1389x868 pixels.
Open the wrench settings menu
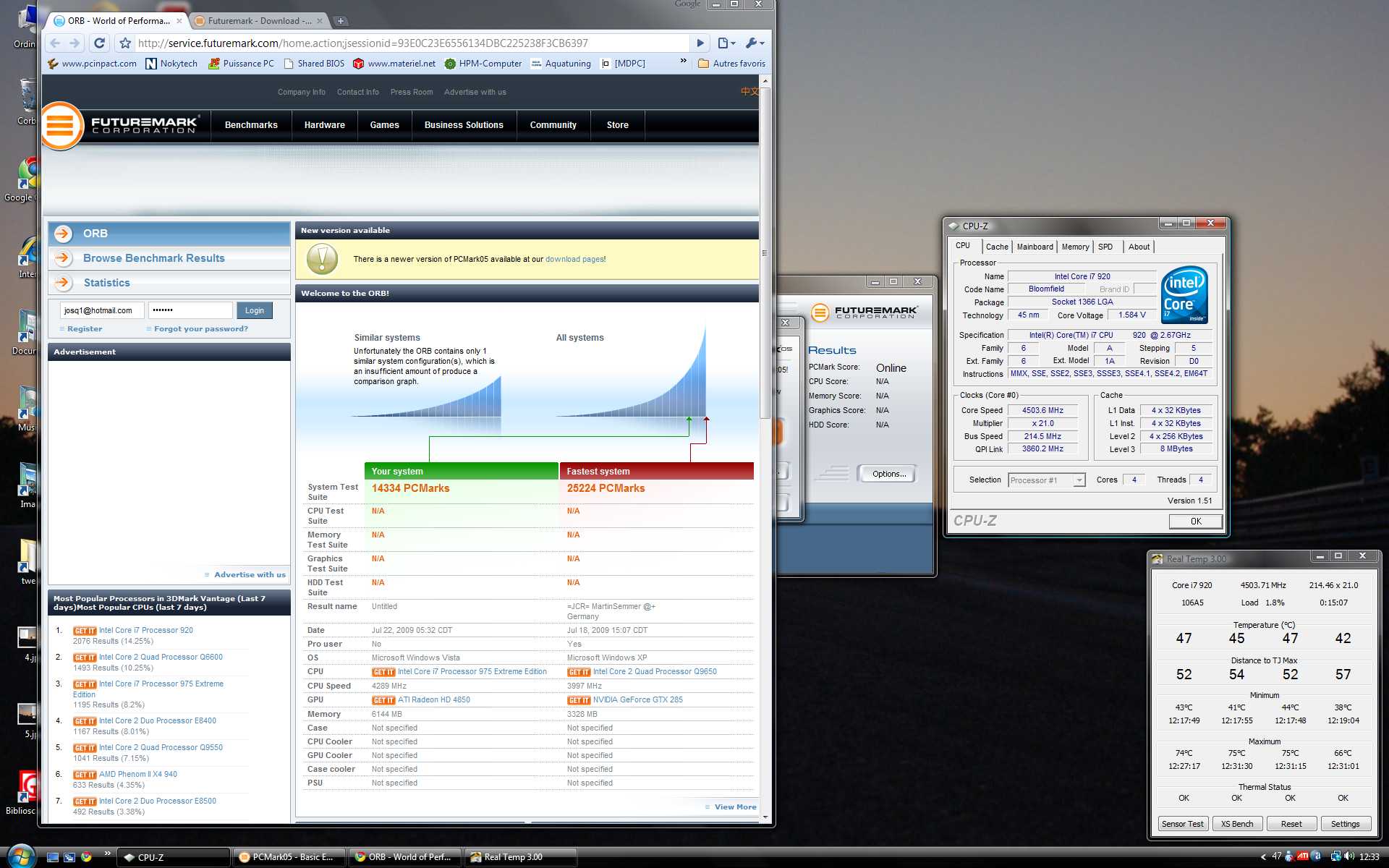pos(755,43)
